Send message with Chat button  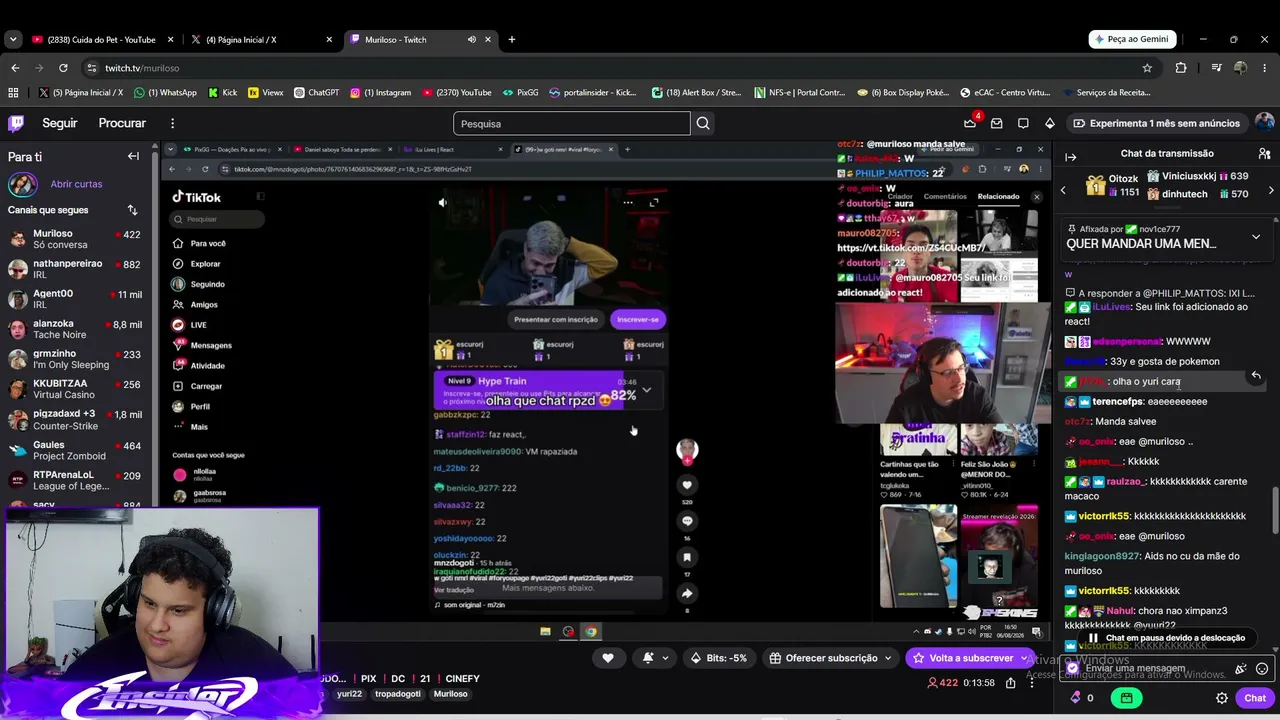coord(1255,698)
